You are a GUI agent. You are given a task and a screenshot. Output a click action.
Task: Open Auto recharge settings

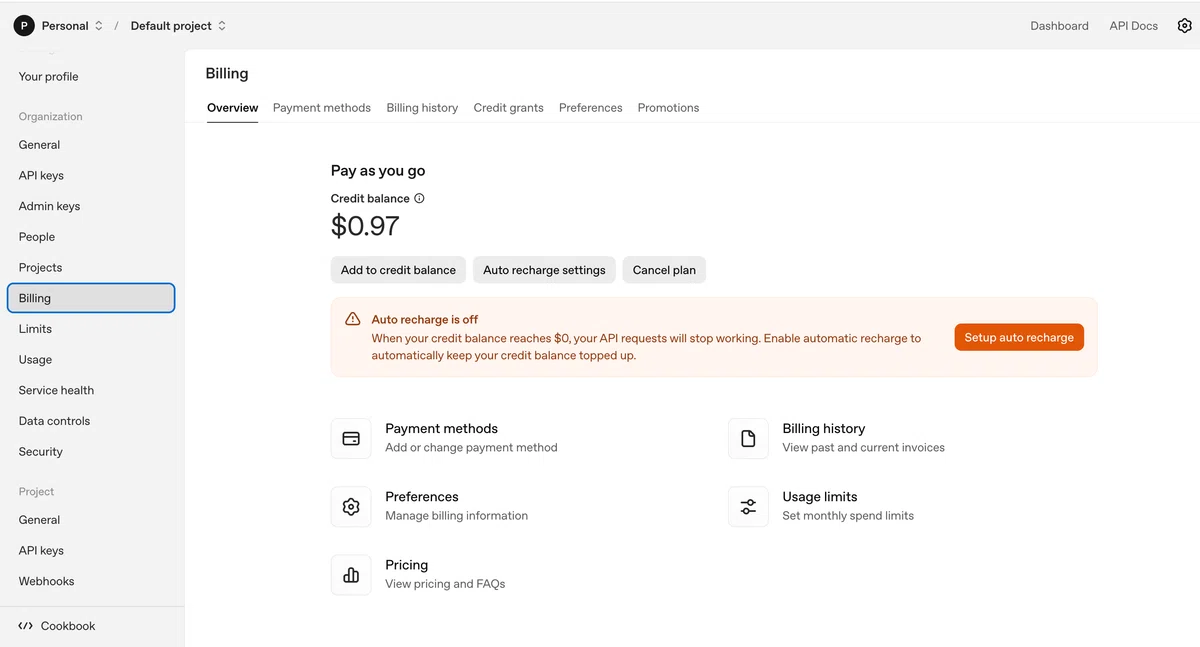[x=544, y=270]
